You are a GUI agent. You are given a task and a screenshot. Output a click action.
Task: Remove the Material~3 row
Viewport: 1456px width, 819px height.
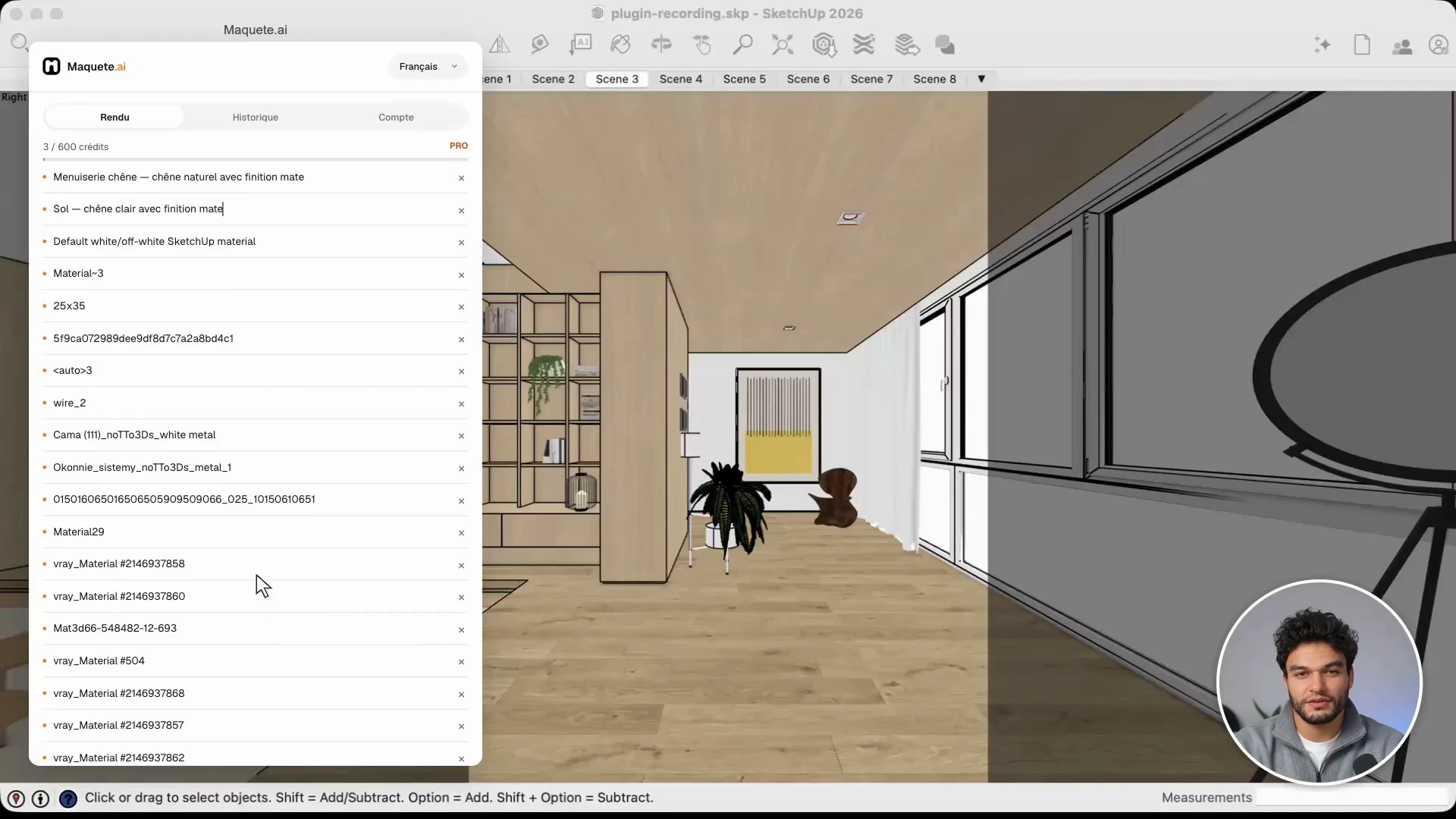461,275
